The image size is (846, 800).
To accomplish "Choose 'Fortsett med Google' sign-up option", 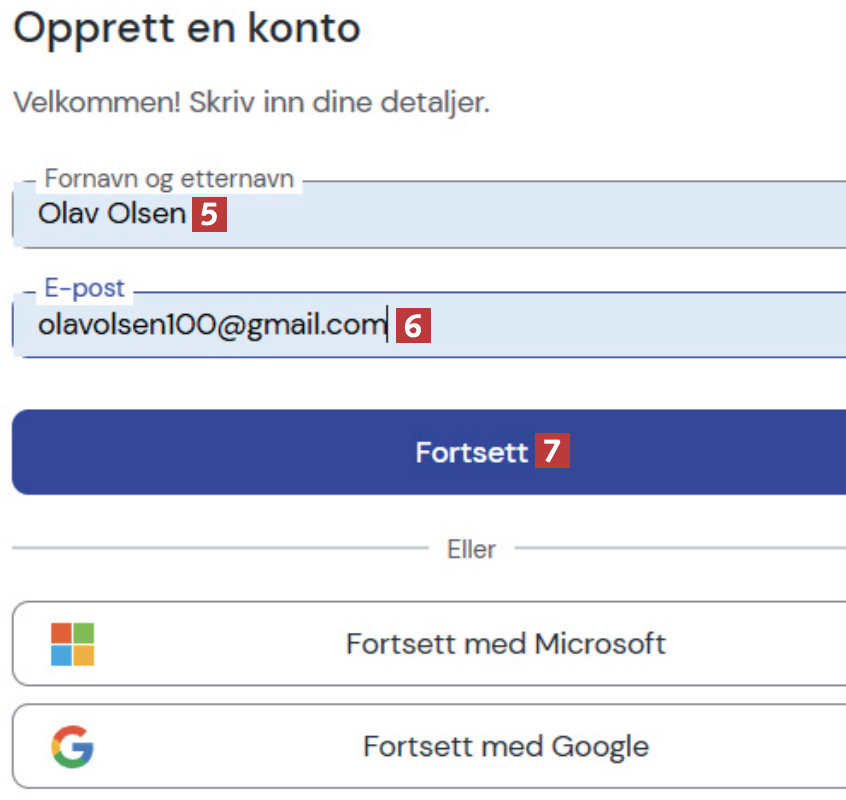I will (505, 746).
